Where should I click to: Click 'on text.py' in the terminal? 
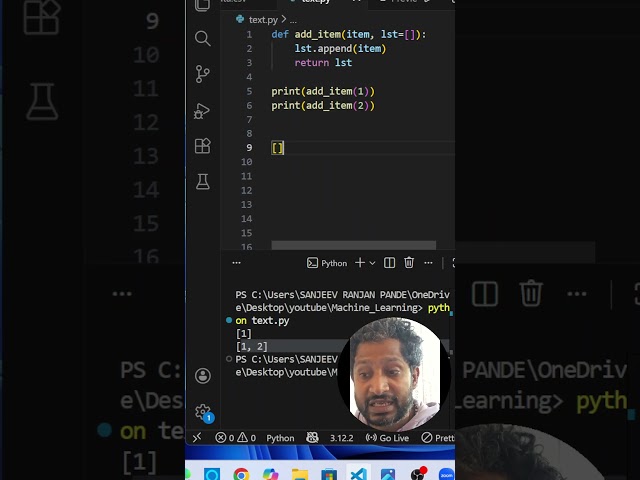click(x=262, y=321)
